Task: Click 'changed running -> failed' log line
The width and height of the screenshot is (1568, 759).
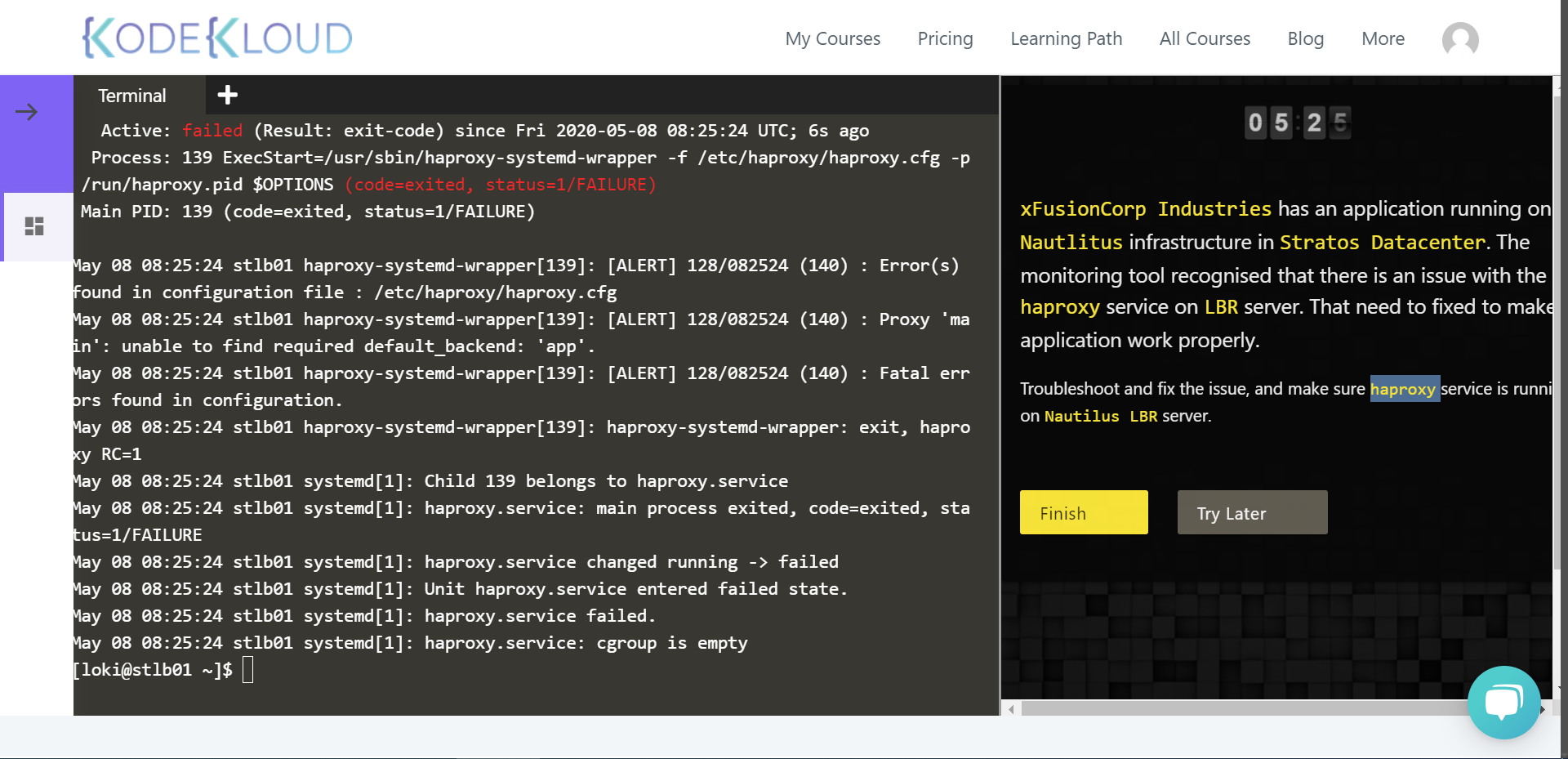Action: [455, 562]
